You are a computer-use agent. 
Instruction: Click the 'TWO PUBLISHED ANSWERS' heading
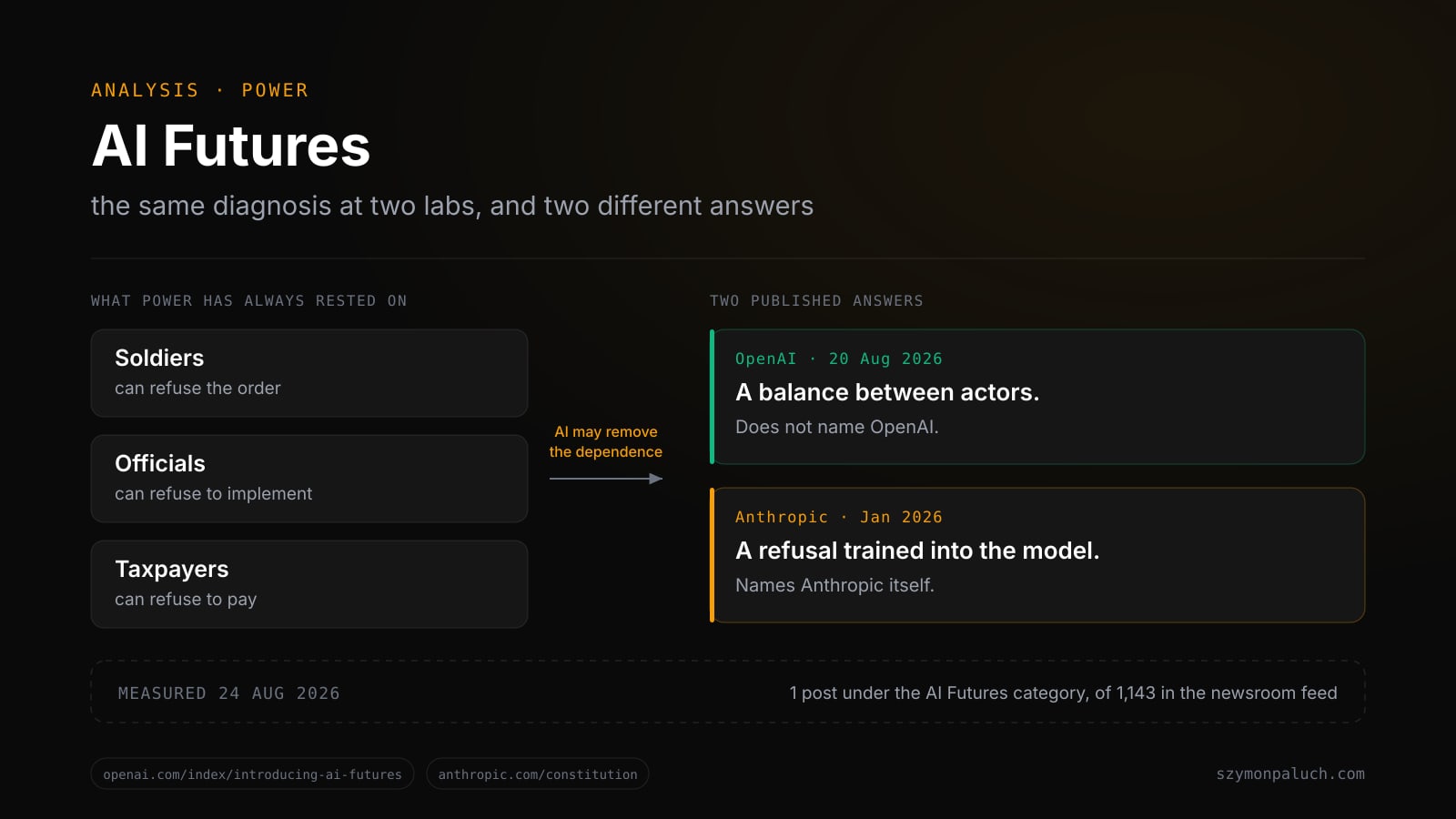click(816, 300)
